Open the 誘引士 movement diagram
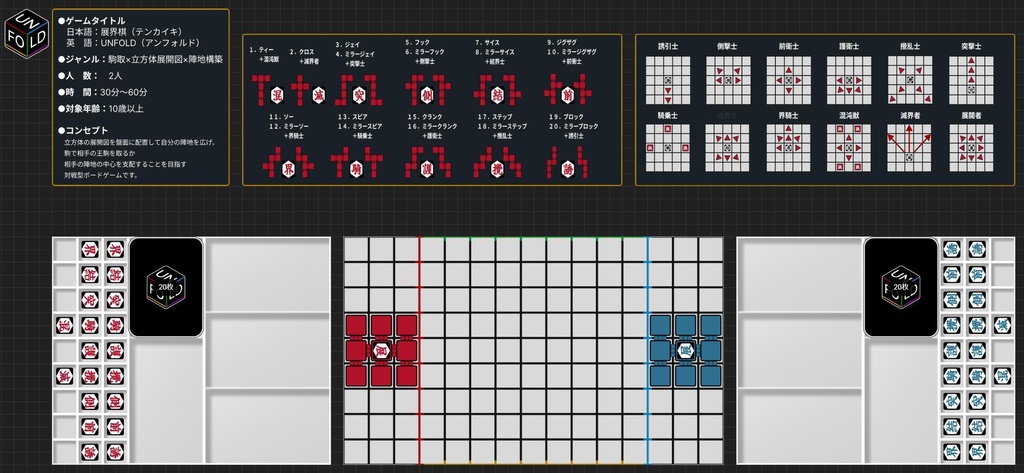The image size is (1024, 473). coord(667,80)
